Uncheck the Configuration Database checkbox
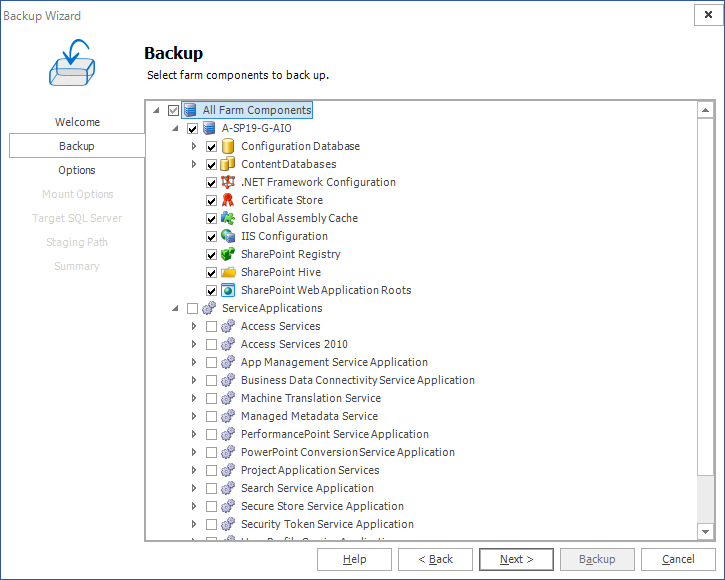 pyautogui.click(x=211, y=147)
